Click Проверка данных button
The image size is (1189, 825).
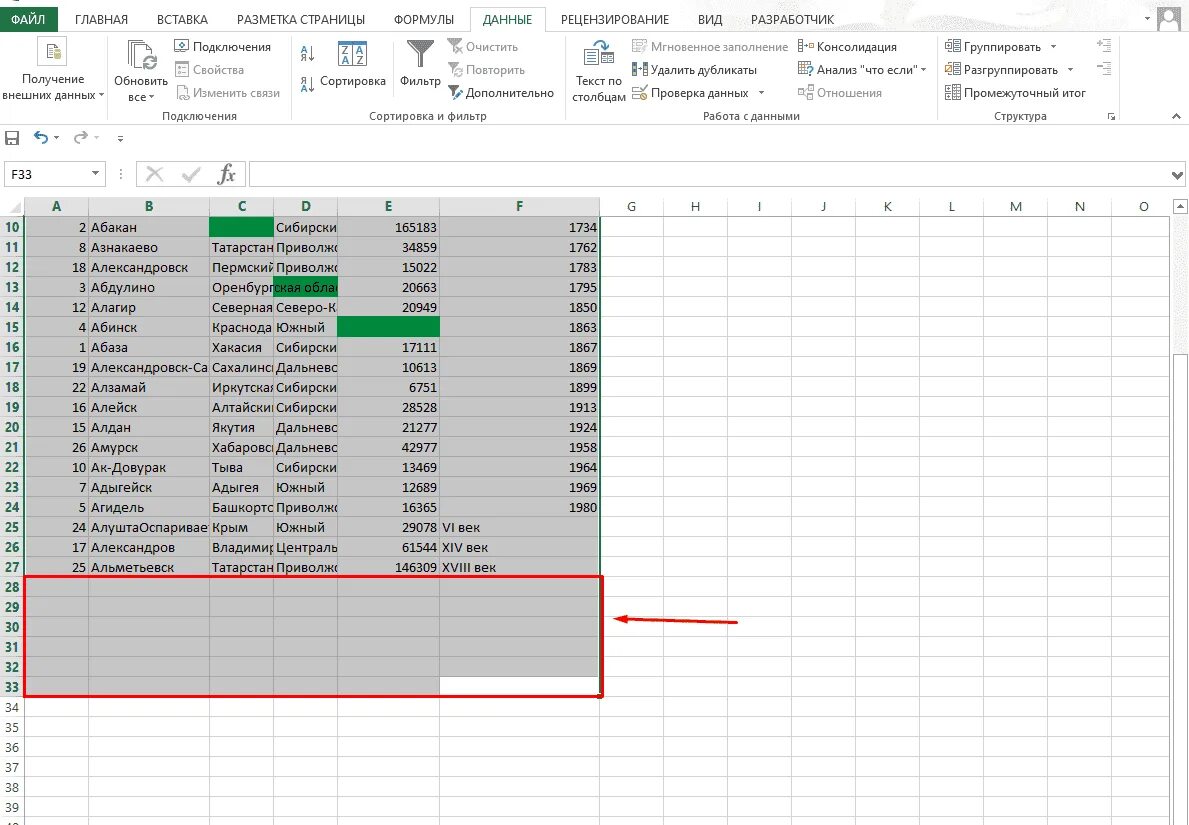click(x=691, y=93)
